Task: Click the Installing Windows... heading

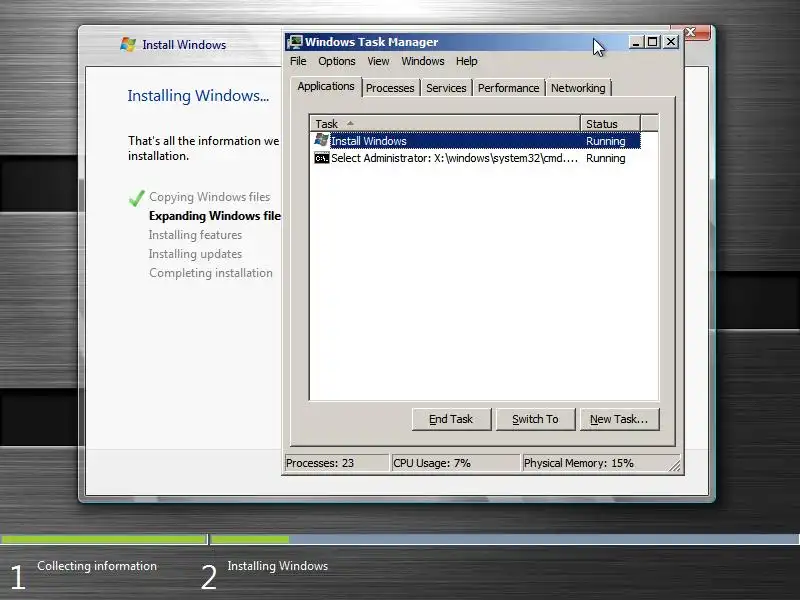Action: [198, 96]
